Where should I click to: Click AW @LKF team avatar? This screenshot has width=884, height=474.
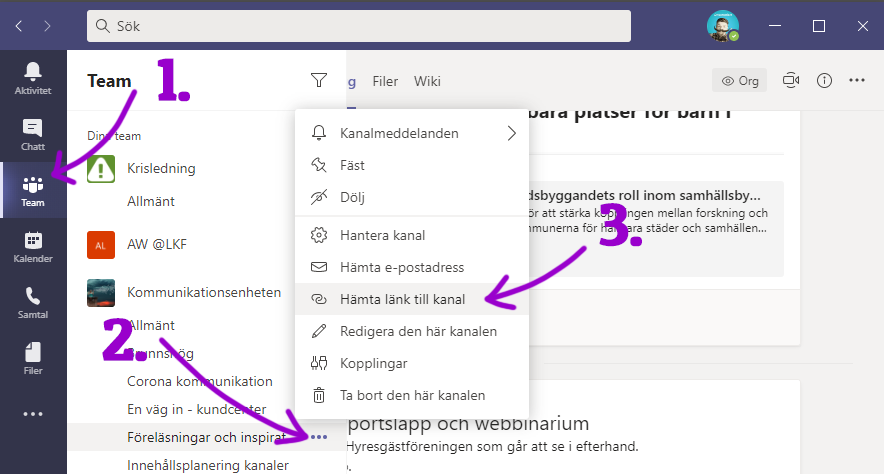101,245
